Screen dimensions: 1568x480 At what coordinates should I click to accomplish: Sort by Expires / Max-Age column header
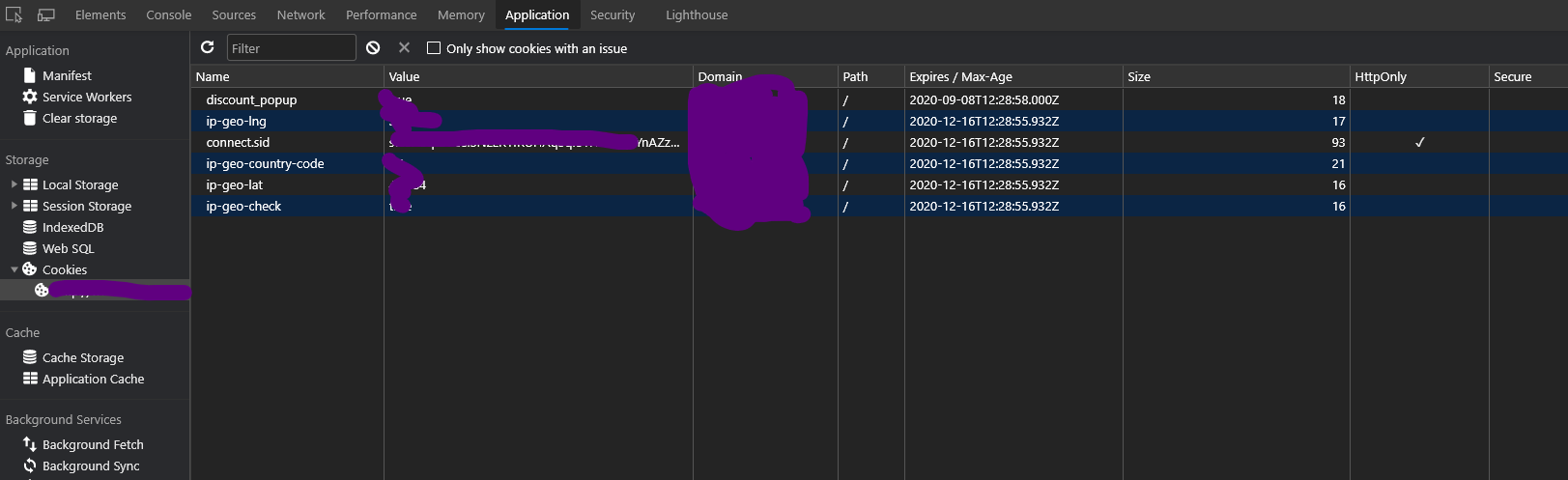point(1013,76)
